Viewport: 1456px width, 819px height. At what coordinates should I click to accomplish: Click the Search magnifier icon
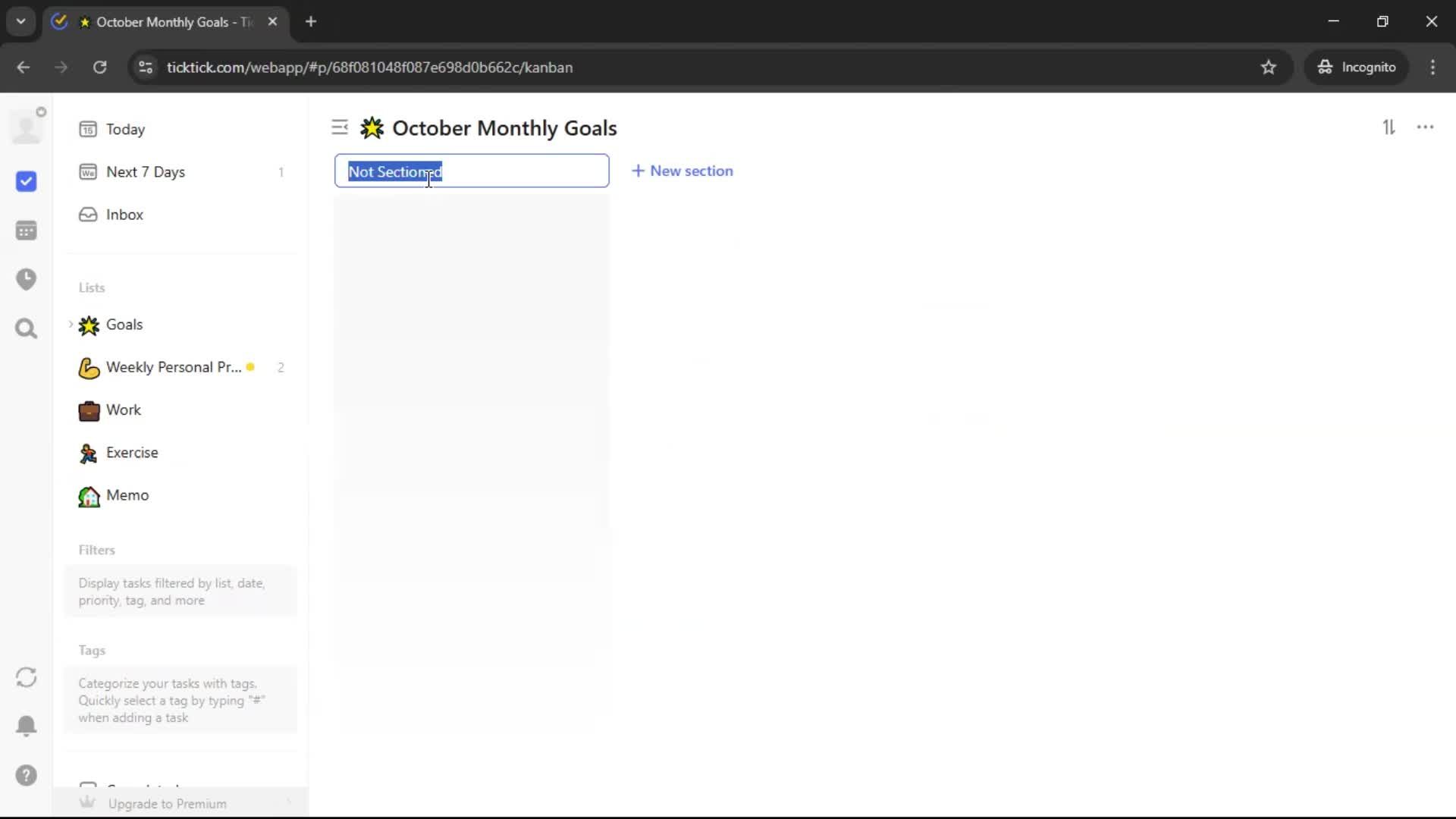point(26,328)
